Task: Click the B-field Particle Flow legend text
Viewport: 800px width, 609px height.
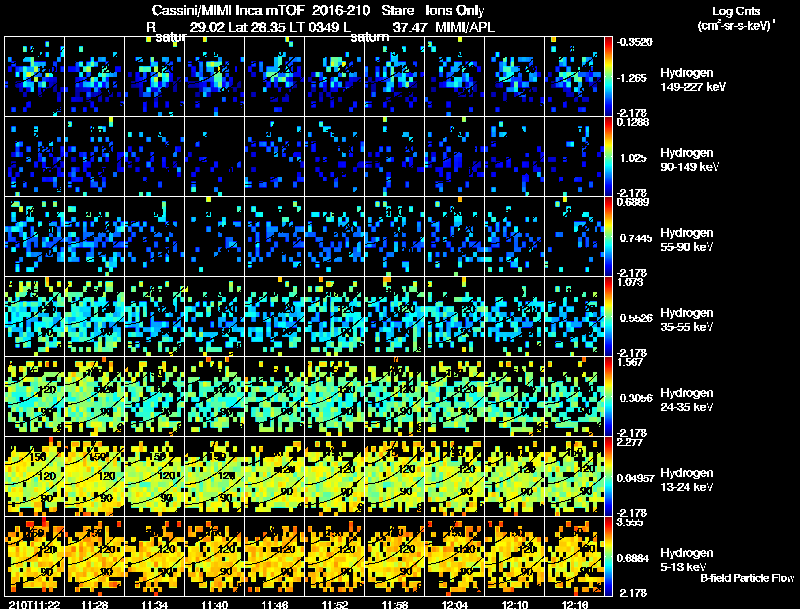Action: [746, 578]
